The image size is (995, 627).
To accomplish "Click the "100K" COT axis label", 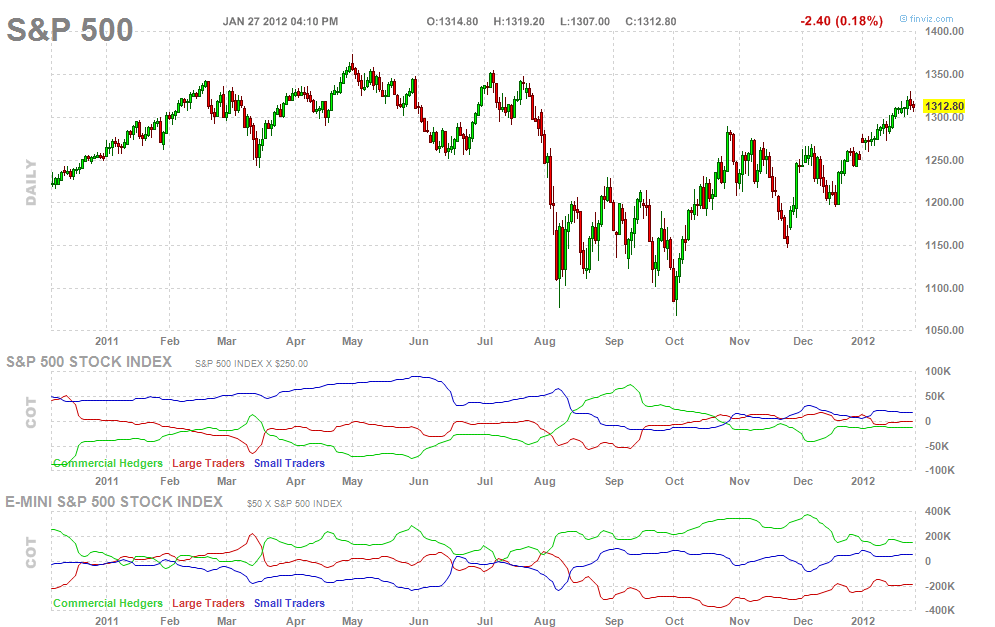I will point(938,371).
